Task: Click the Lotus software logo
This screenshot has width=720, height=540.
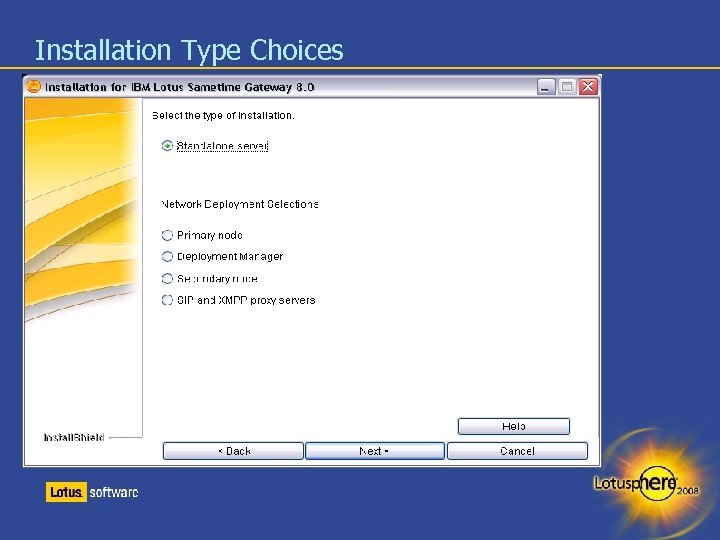Action: 92,492
